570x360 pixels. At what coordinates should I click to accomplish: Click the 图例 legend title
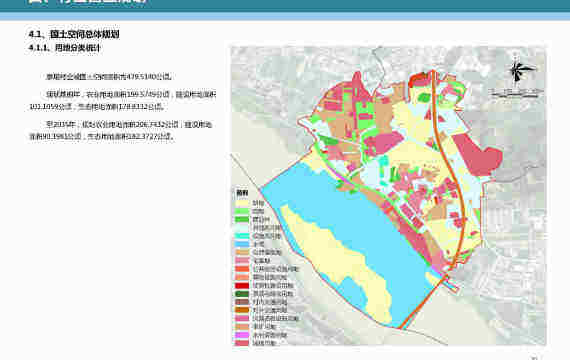coord(242,193)
